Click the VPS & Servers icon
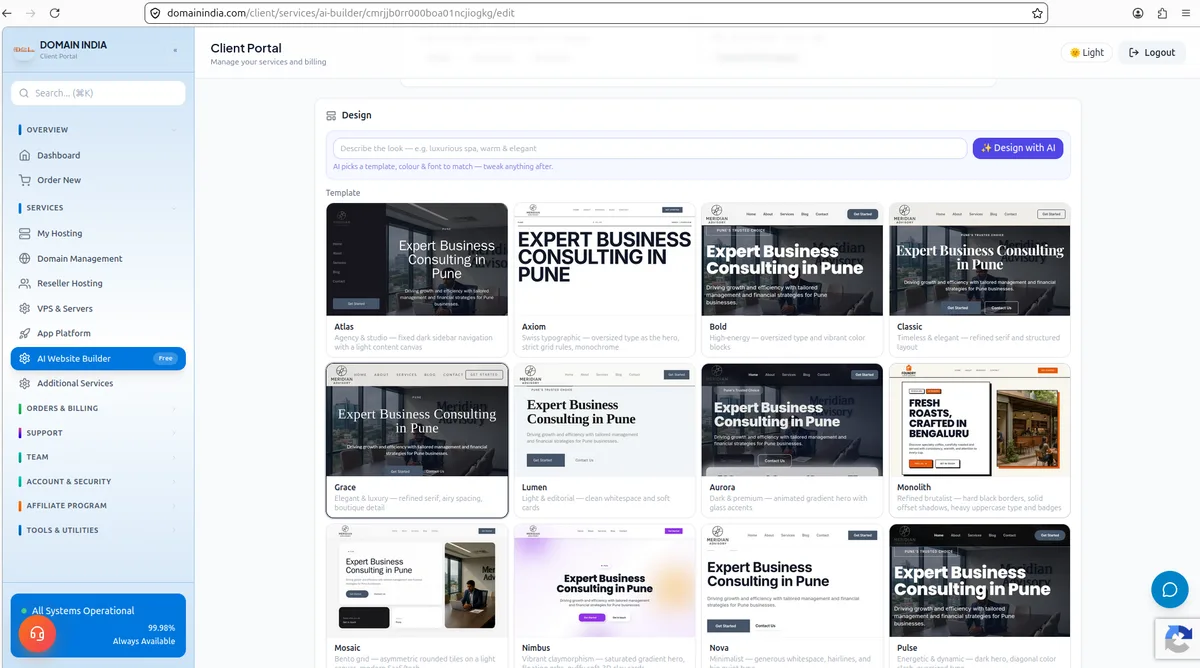 point(25,308)
